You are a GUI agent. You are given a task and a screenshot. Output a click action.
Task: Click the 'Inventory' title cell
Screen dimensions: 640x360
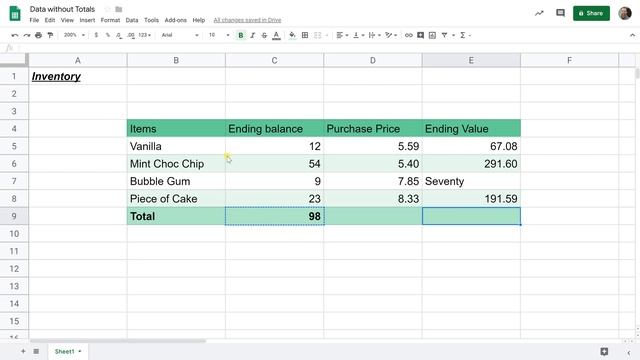click(78, 76)
